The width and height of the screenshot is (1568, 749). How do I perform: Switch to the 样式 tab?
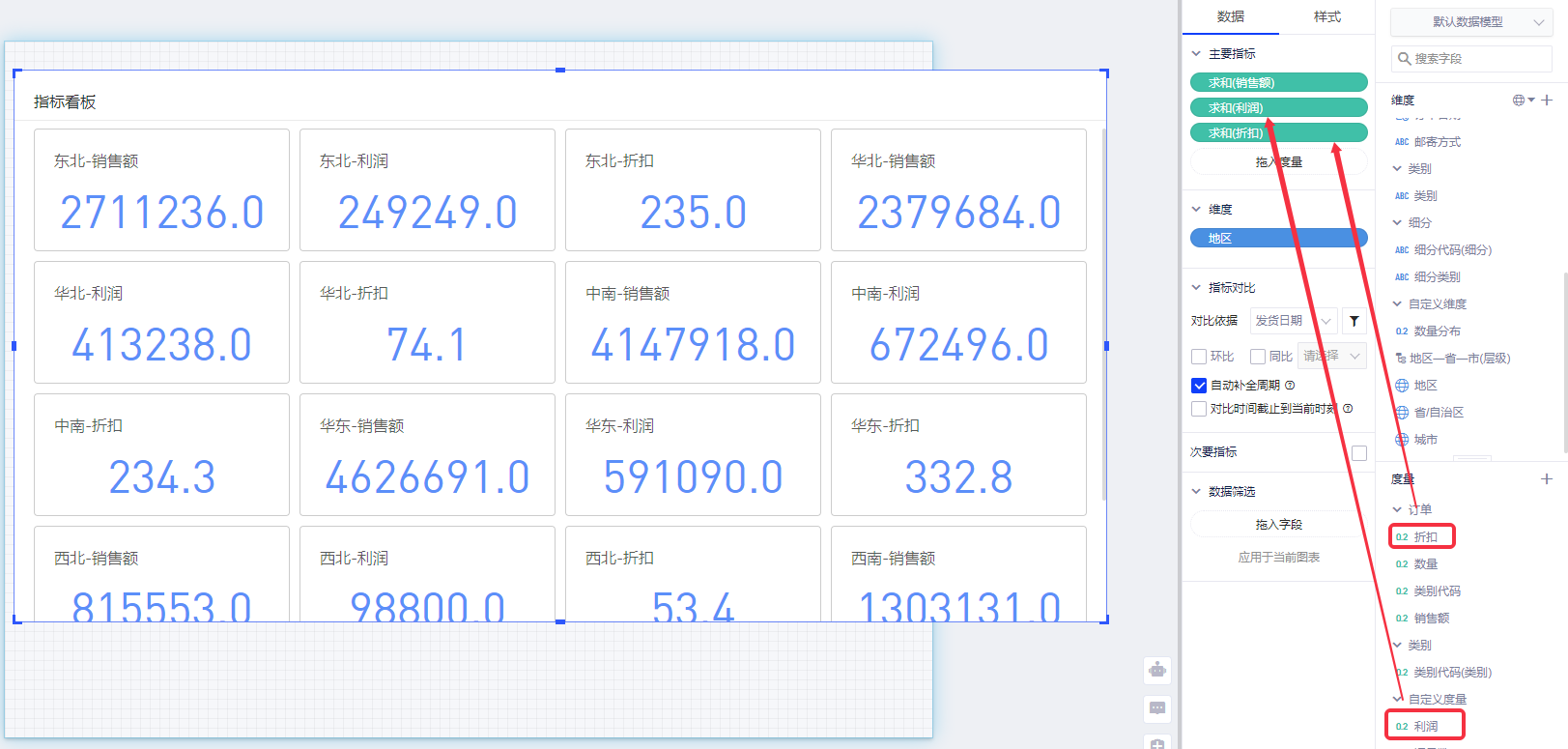[x=1326, y=17]
